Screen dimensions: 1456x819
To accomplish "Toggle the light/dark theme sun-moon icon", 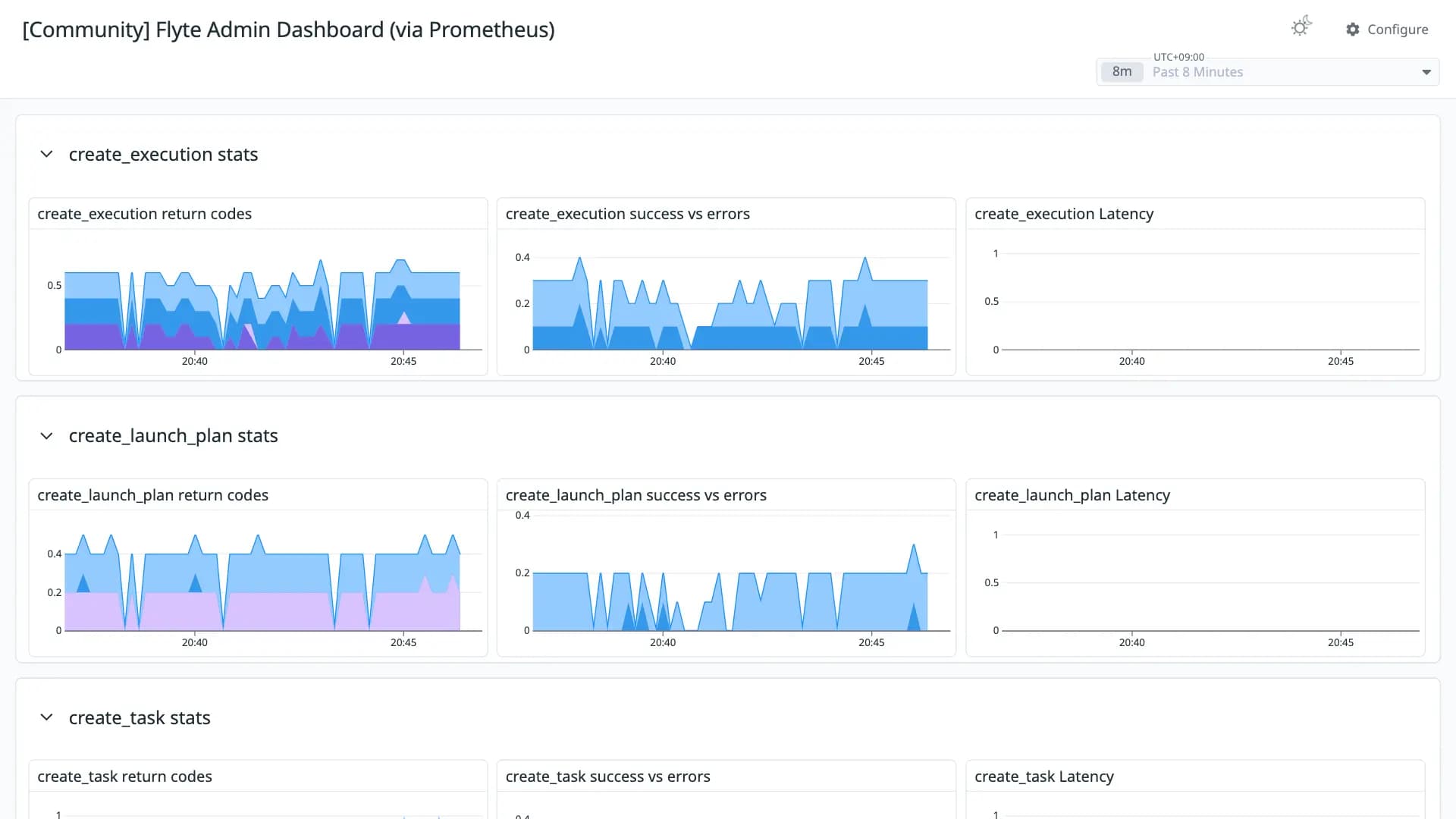I will (x=1301, y=27).
